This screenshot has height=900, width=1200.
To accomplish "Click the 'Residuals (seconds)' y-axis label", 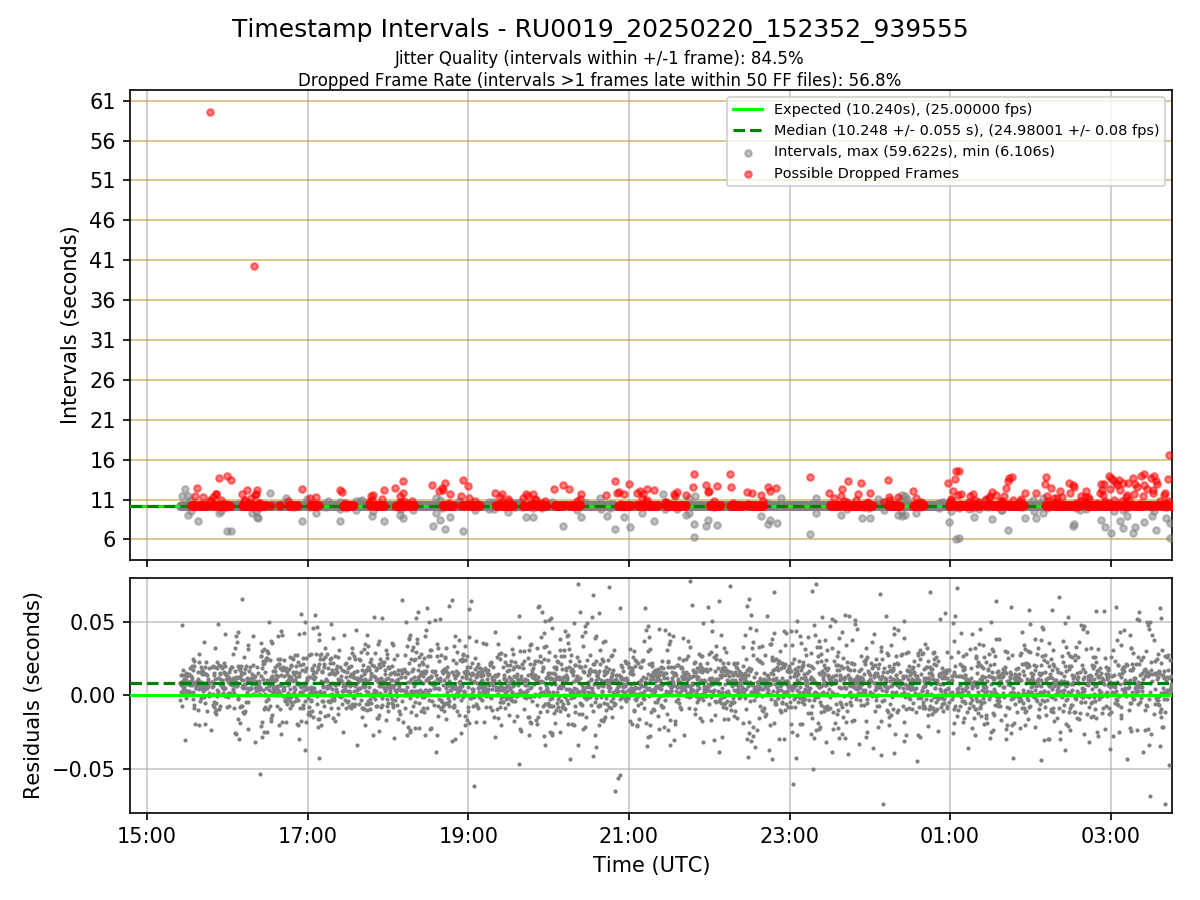I will point(32,695).
